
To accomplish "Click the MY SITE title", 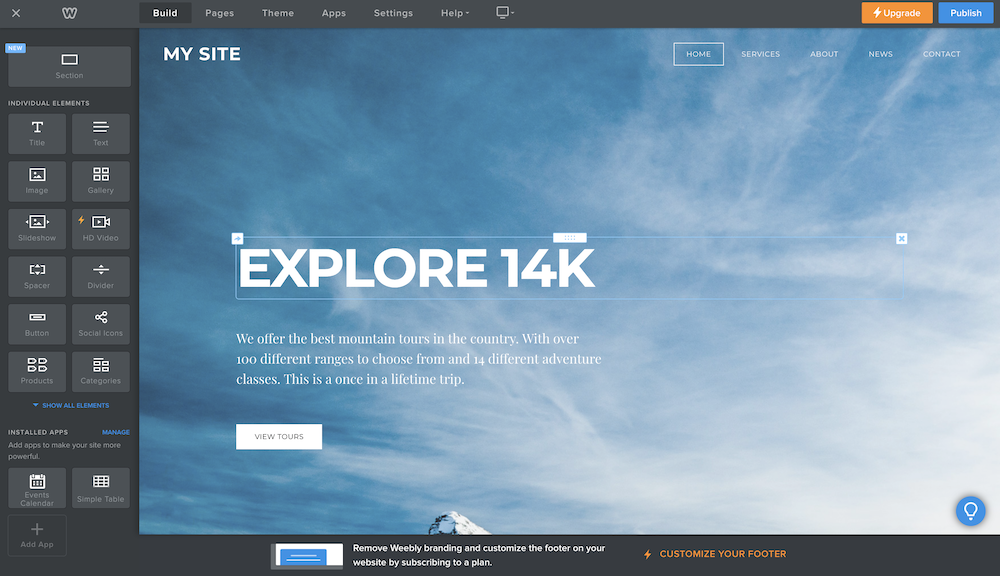I will tap(202, 54).
